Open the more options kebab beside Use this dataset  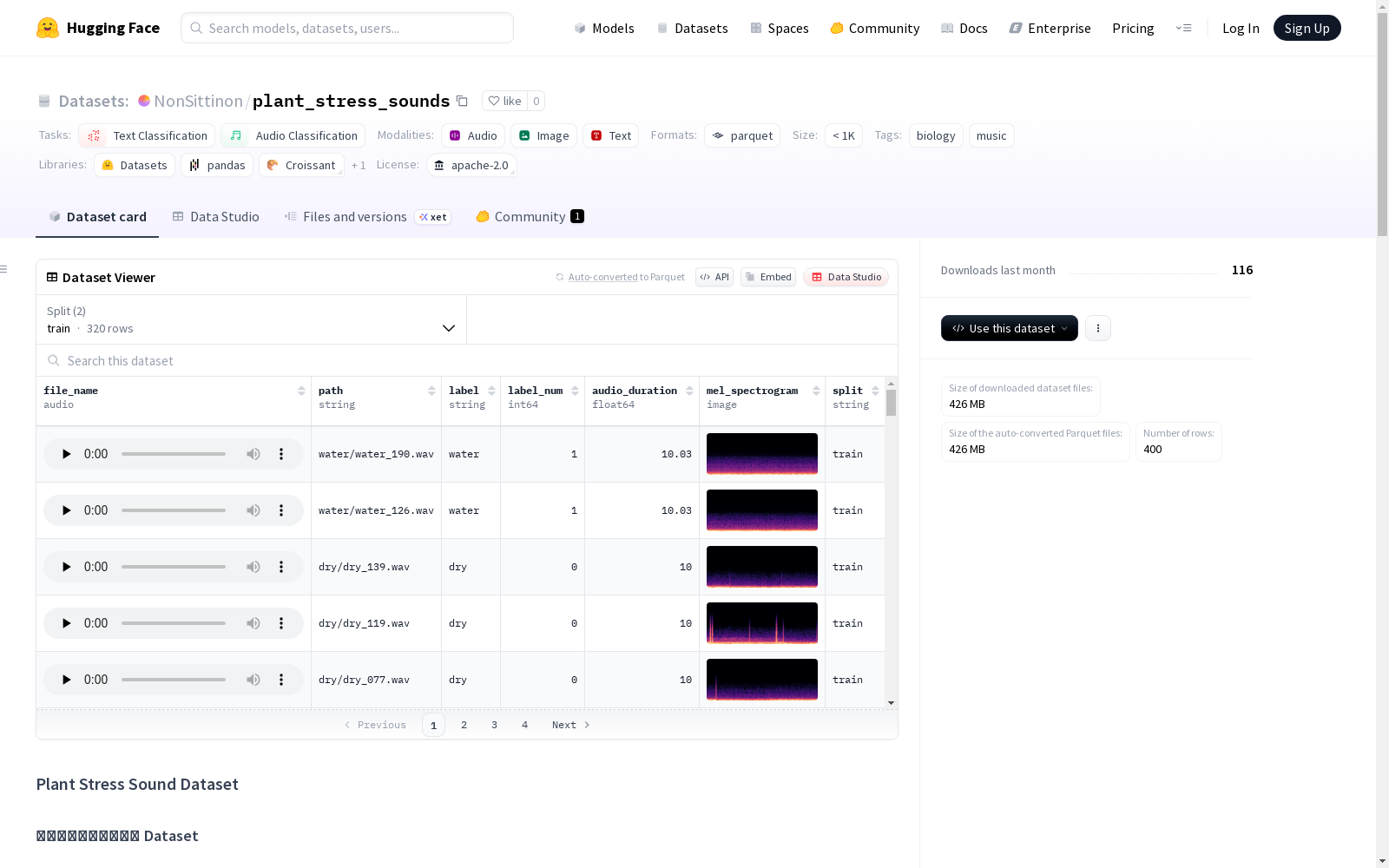1098,328
